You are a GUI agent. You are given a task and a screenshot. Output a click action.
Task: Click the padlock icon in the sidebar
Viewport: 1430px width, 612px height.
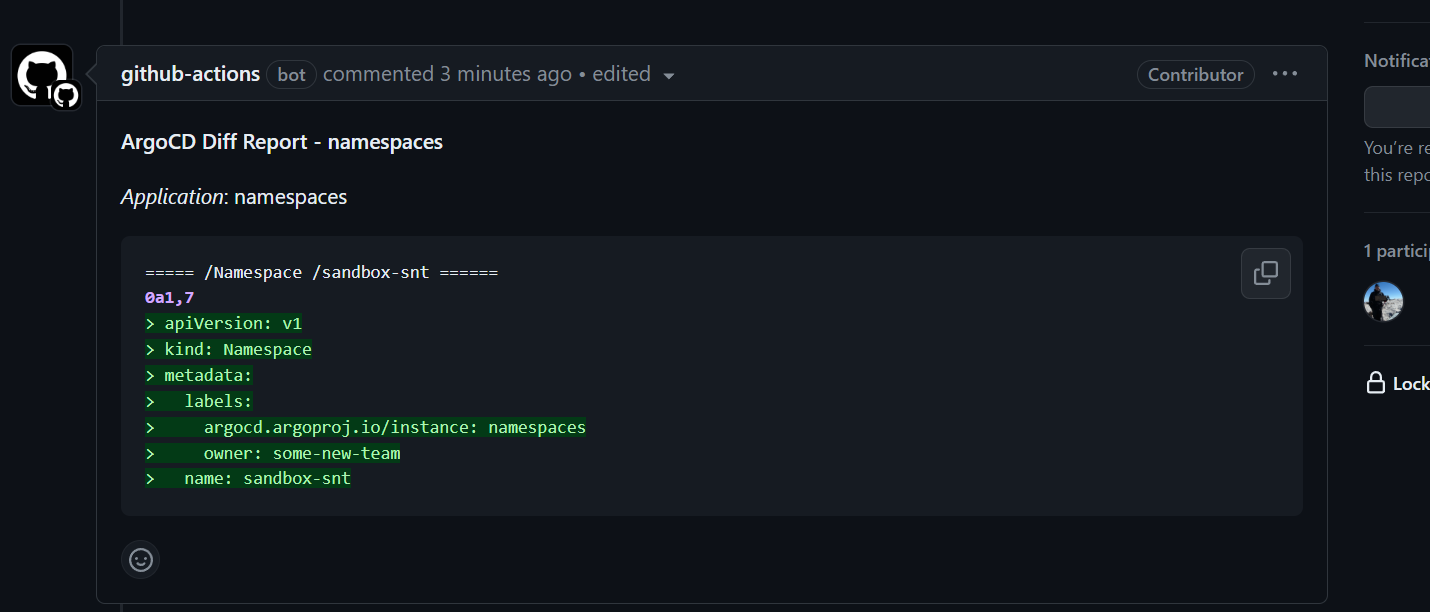pos(1376,383)
